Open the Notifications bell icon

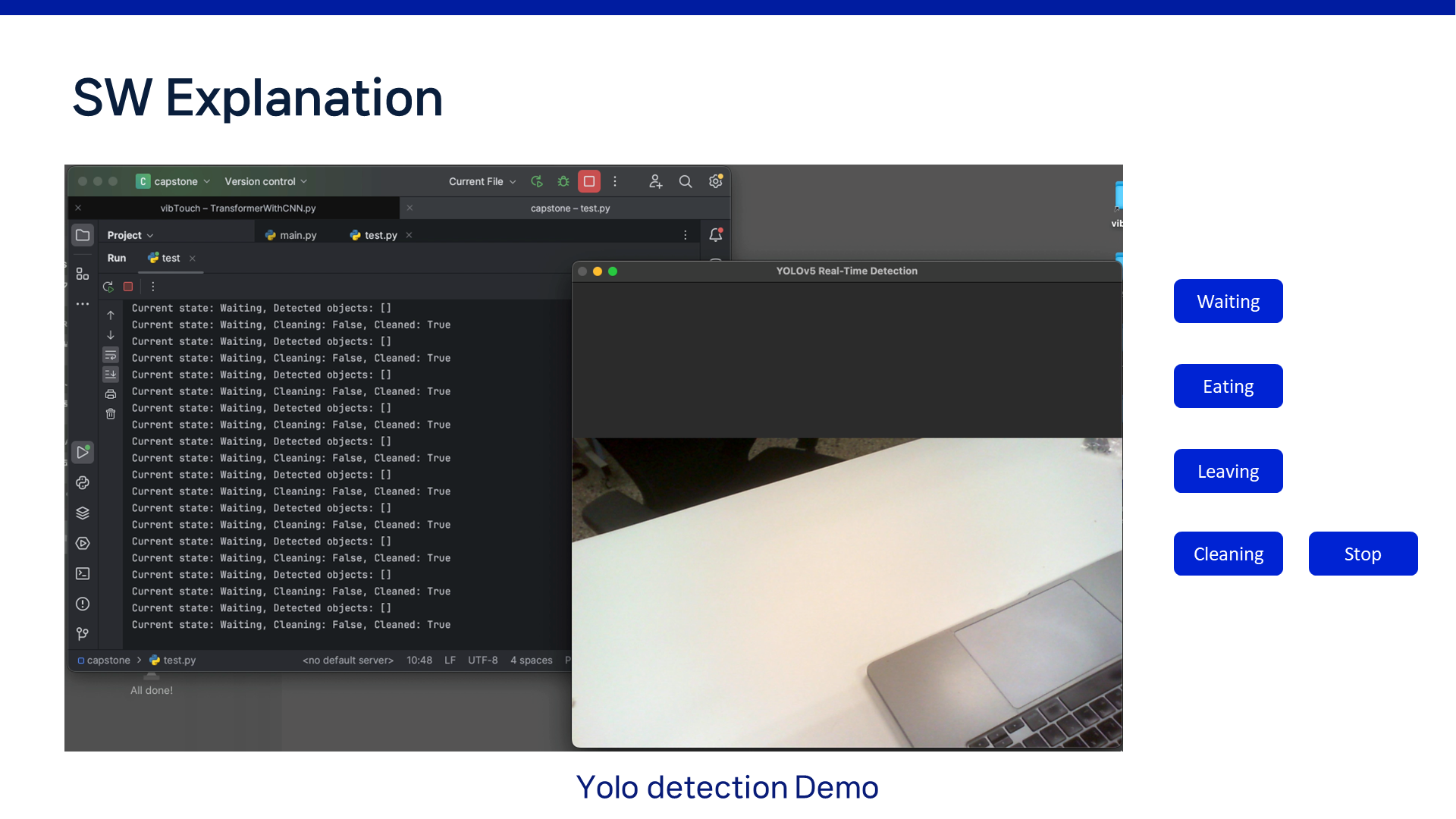point(715,235)
